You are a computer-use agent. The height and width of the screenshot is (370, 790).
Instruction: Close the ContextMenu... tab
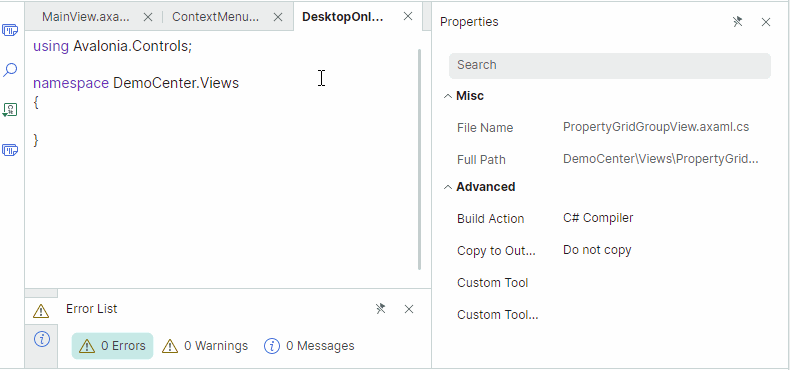[x=278, y=17]
